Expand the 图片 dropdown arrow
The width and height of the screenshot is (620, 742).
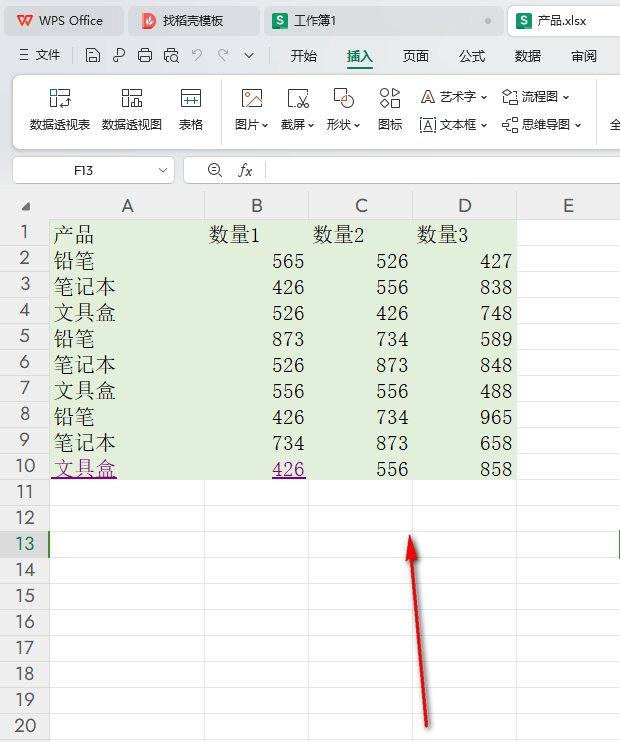point(265,125)
